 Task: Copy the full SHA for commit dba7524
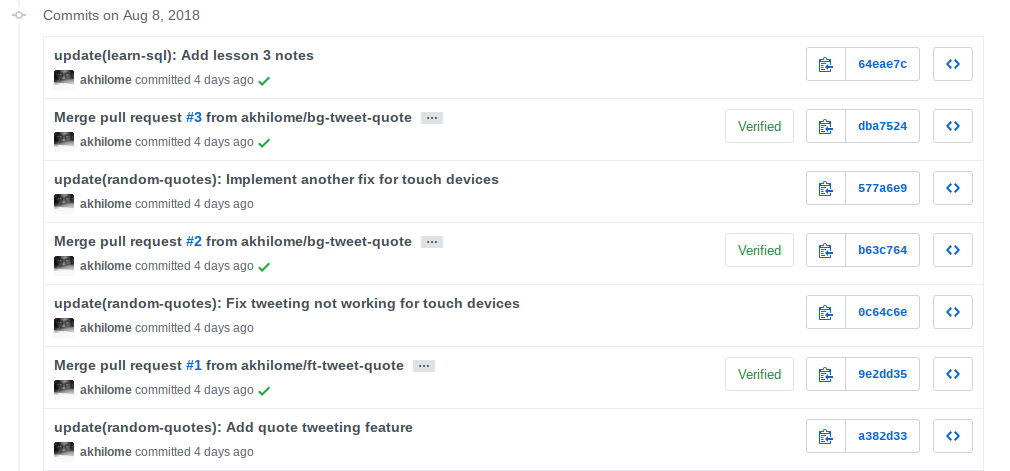(x=825, y=127)
